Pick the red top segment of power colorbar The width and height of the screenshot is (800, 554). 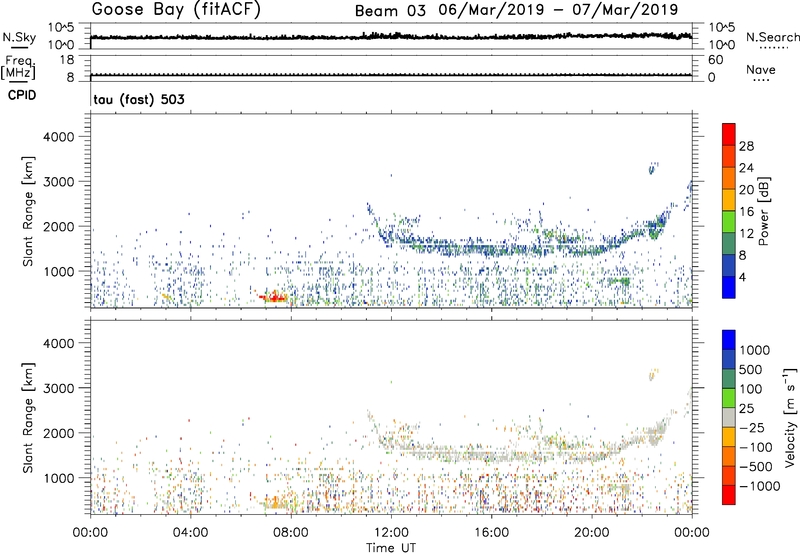pos(729,134)
